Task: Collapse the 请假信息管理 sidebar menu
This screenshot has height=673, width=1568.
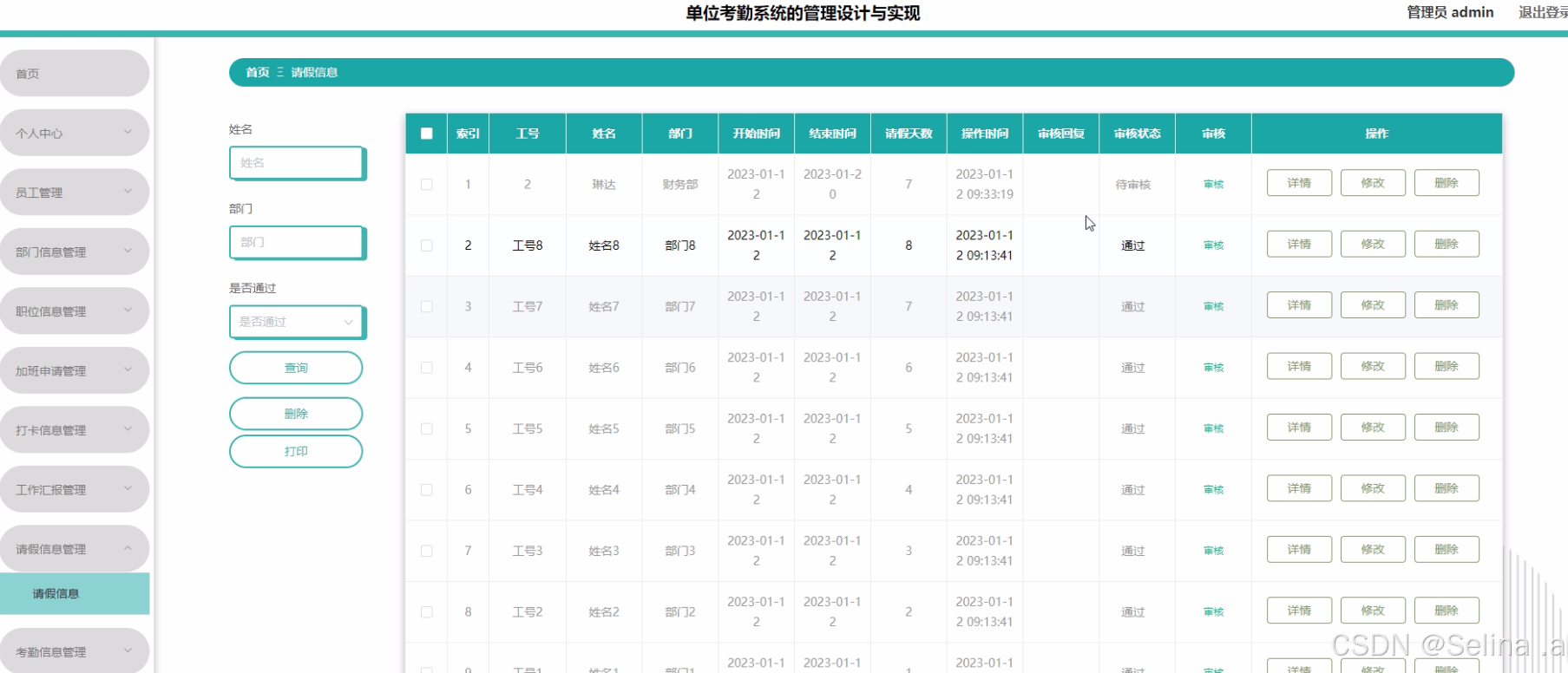Action: [75, 549]
